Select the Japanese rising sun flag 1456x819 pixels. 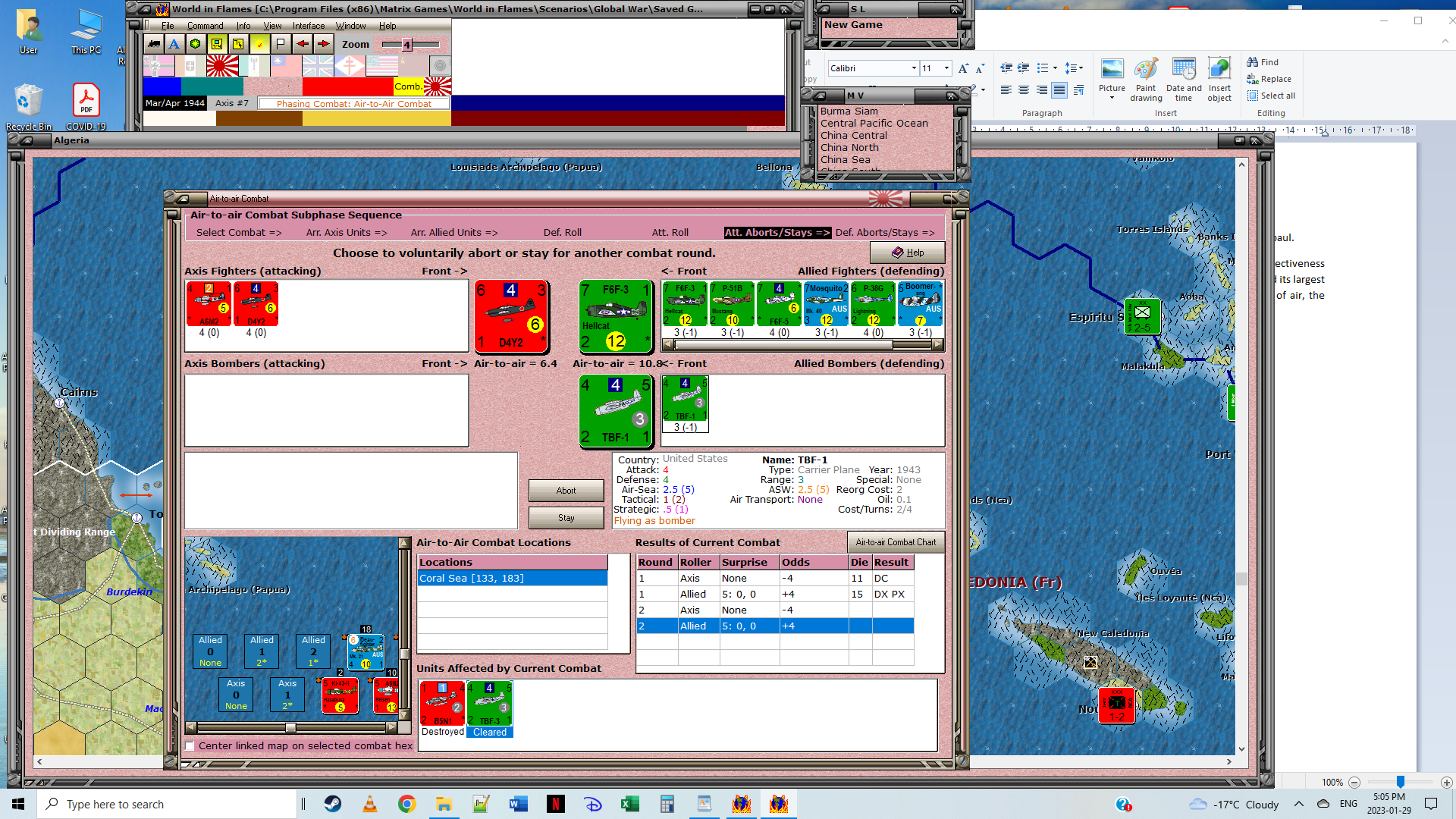pos(222,66)
